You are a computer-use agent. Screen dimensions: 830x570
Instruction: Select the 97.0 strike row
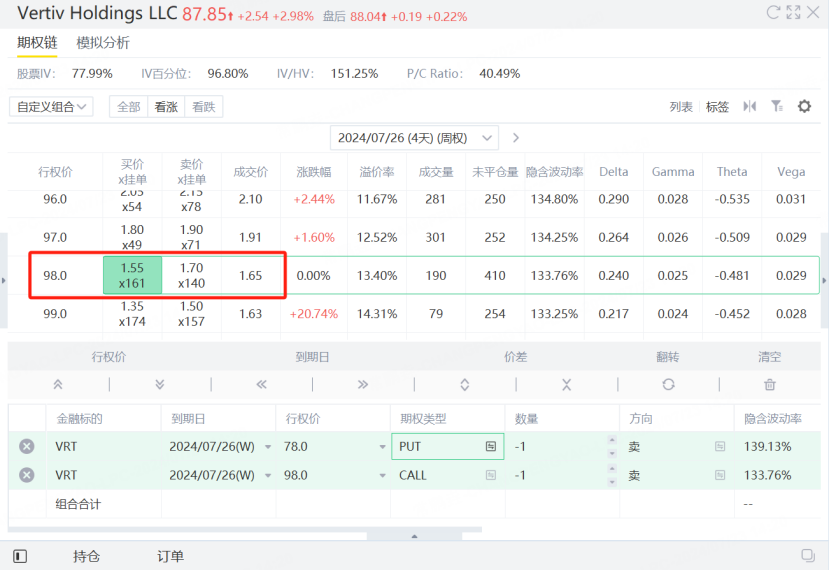click(x=414, y=237)
